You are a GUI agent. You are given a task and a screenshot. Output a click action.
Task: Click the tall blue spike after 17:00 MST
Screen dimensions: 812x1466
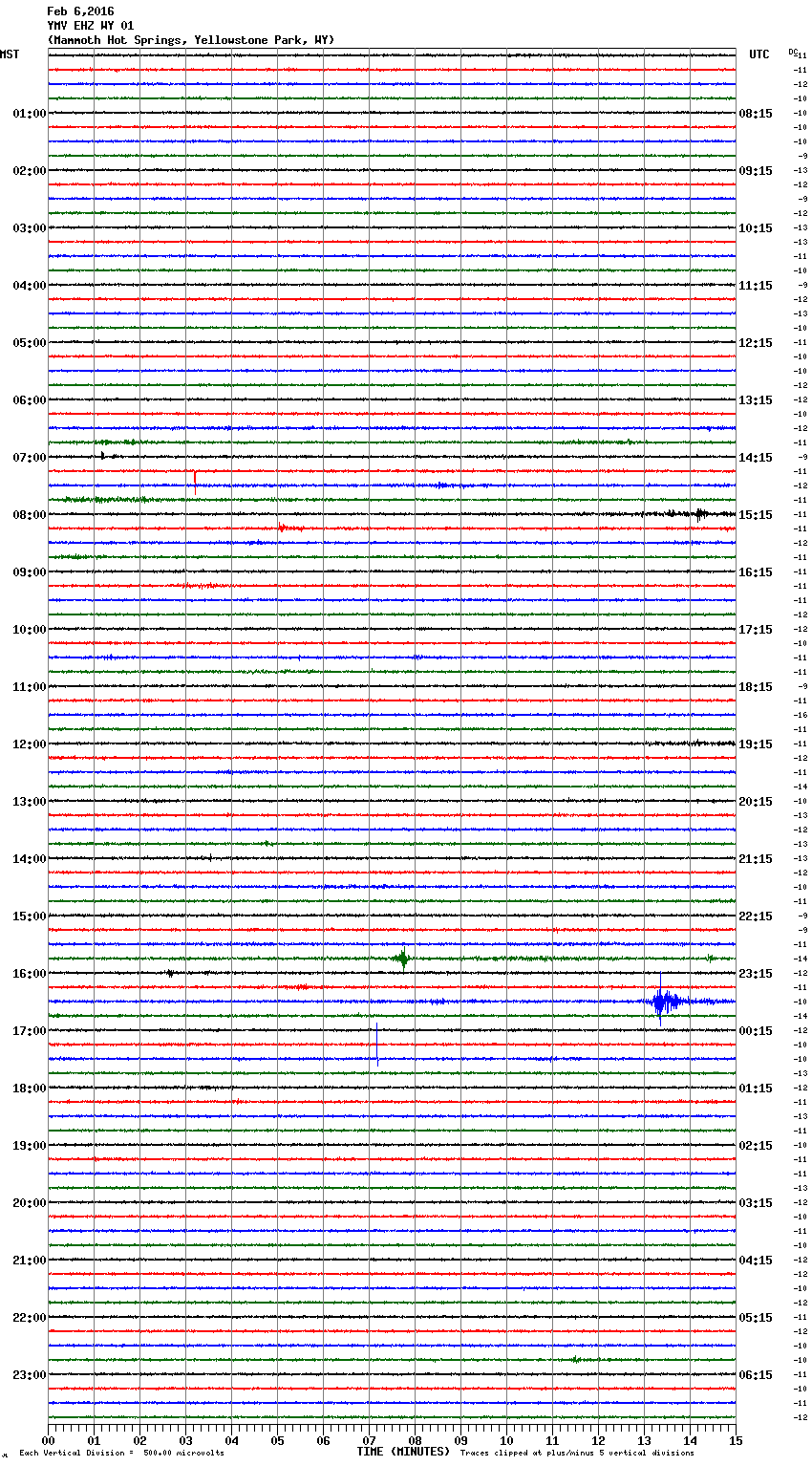point(377,1044)
